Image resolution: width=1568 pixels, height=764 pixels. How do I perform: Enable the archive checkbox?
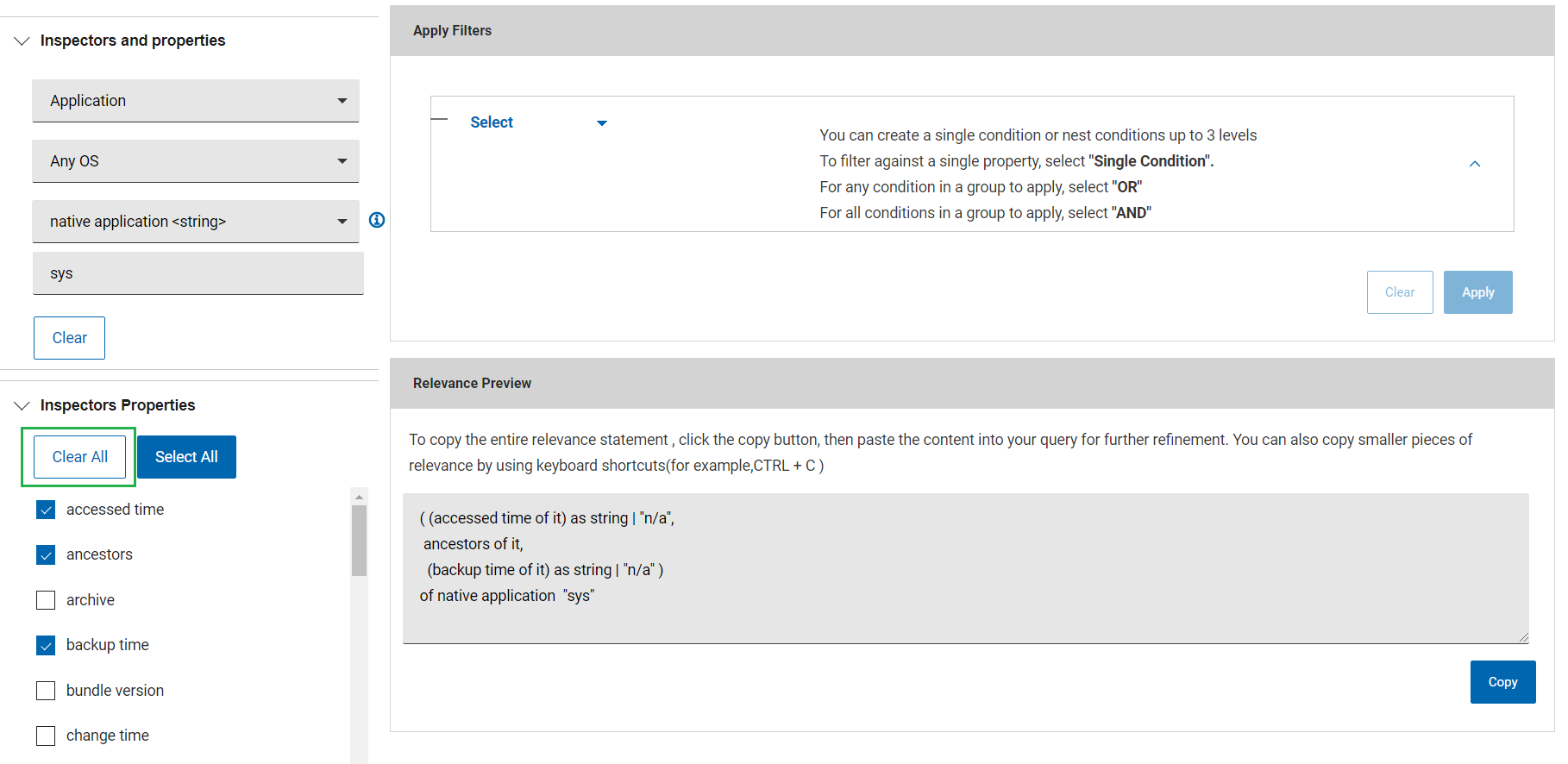[x=46, y=600]
